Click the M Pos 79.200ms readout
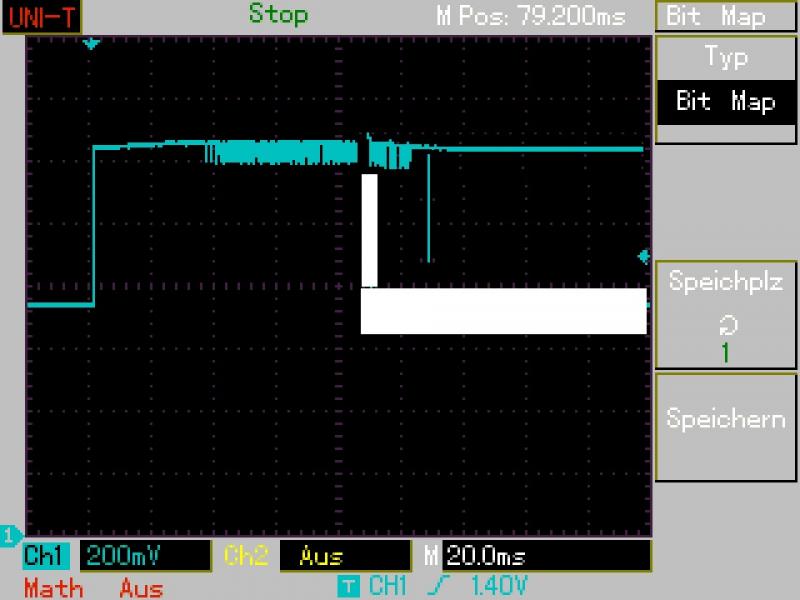This screenshot has width=800, height=600. coord(530,17)
